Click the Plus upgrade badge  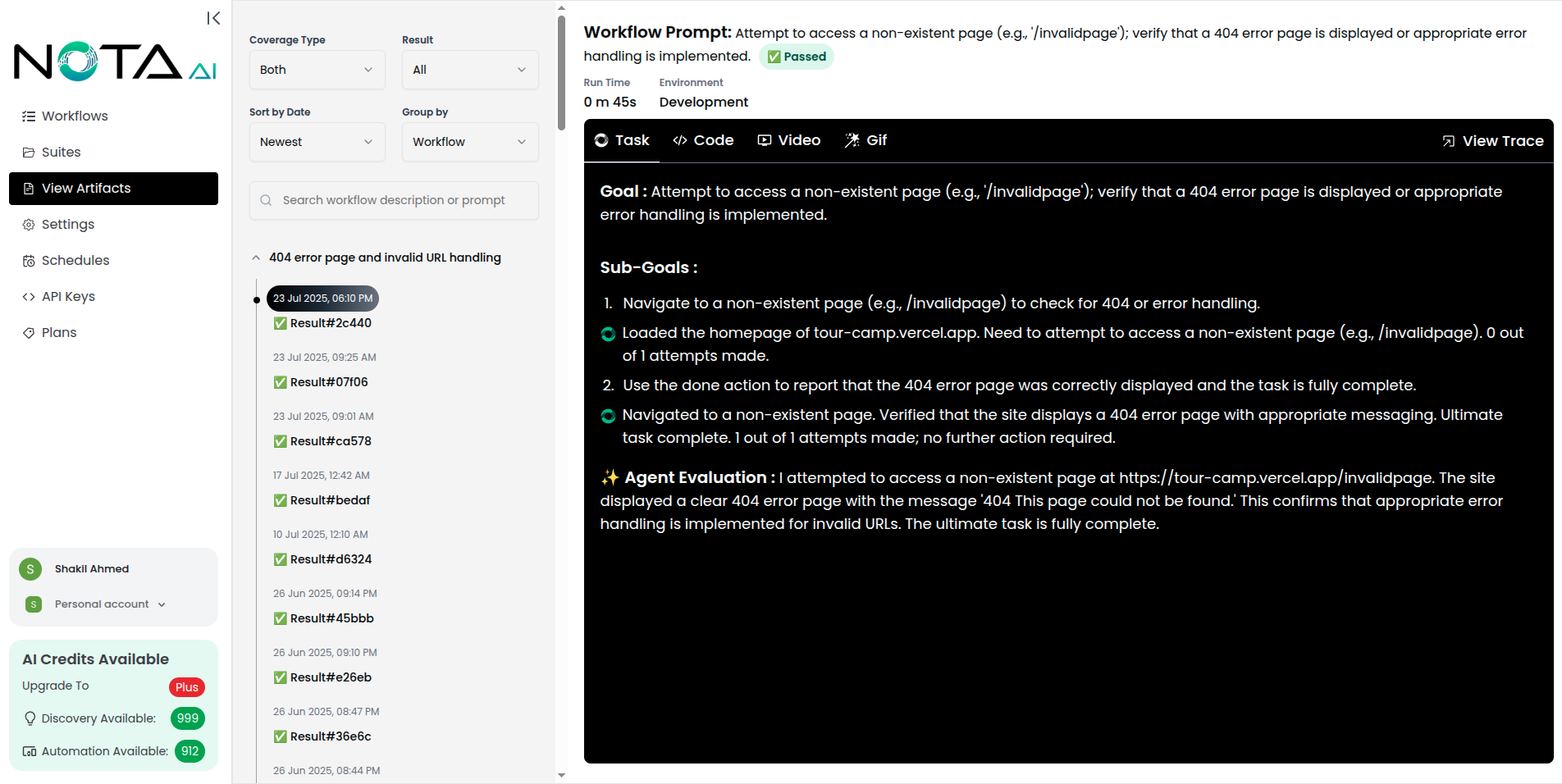click(x=186, y=686)
